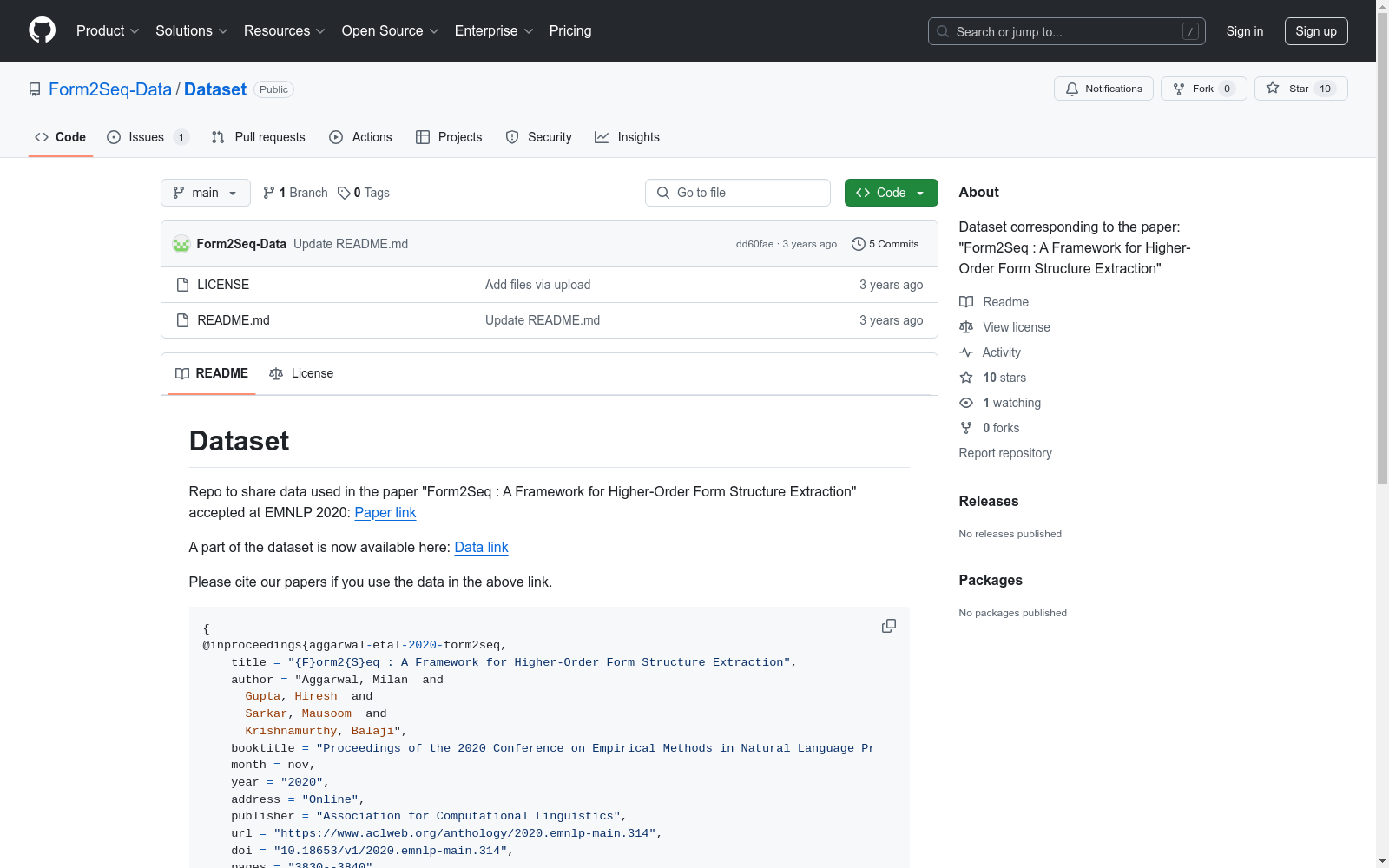Focus the Search or jump to field

tap(1067, 31)
